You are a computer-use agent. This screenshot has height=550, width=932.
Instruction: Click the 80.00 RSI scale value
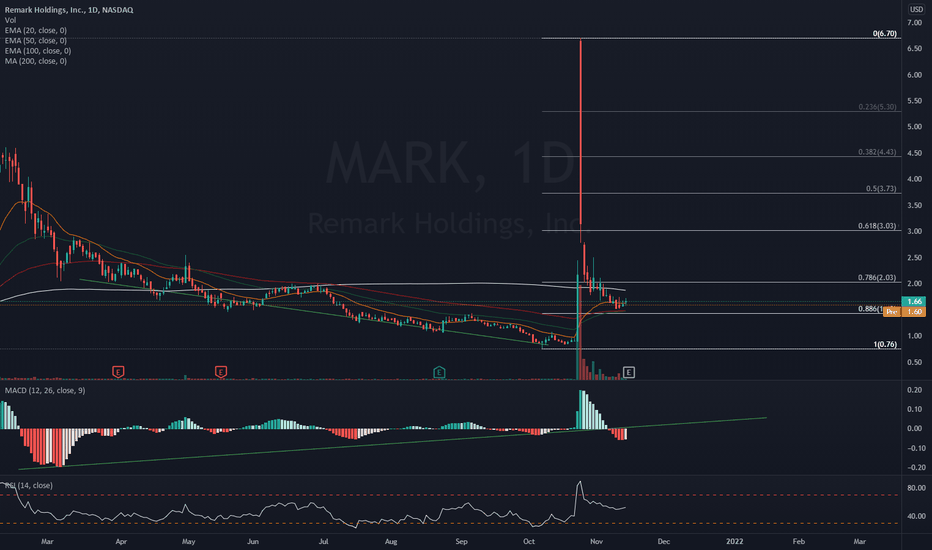pyautogui.click(x=916, y=488)
